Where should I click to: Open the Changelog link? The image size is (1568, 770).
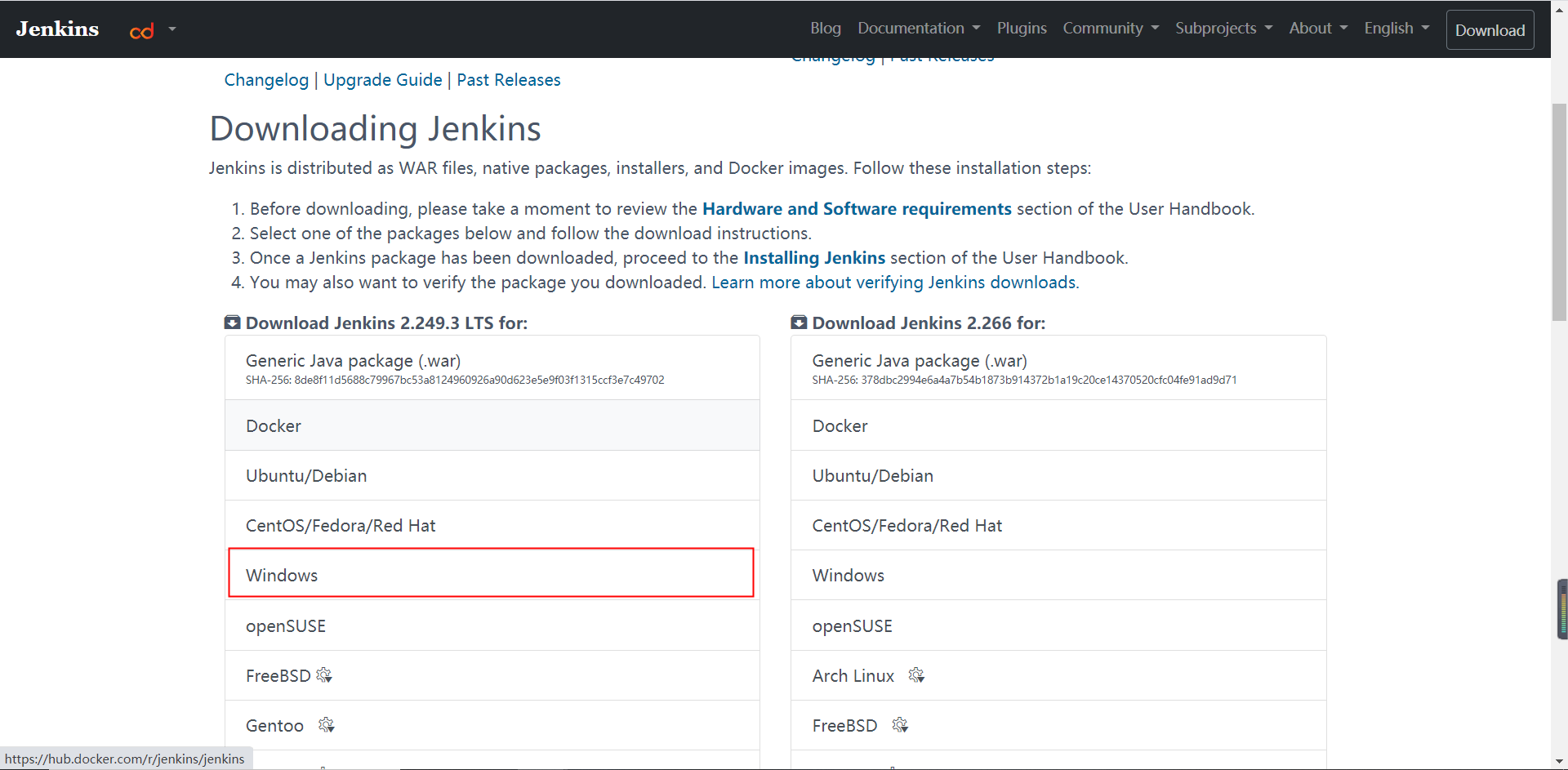point(266,80)
